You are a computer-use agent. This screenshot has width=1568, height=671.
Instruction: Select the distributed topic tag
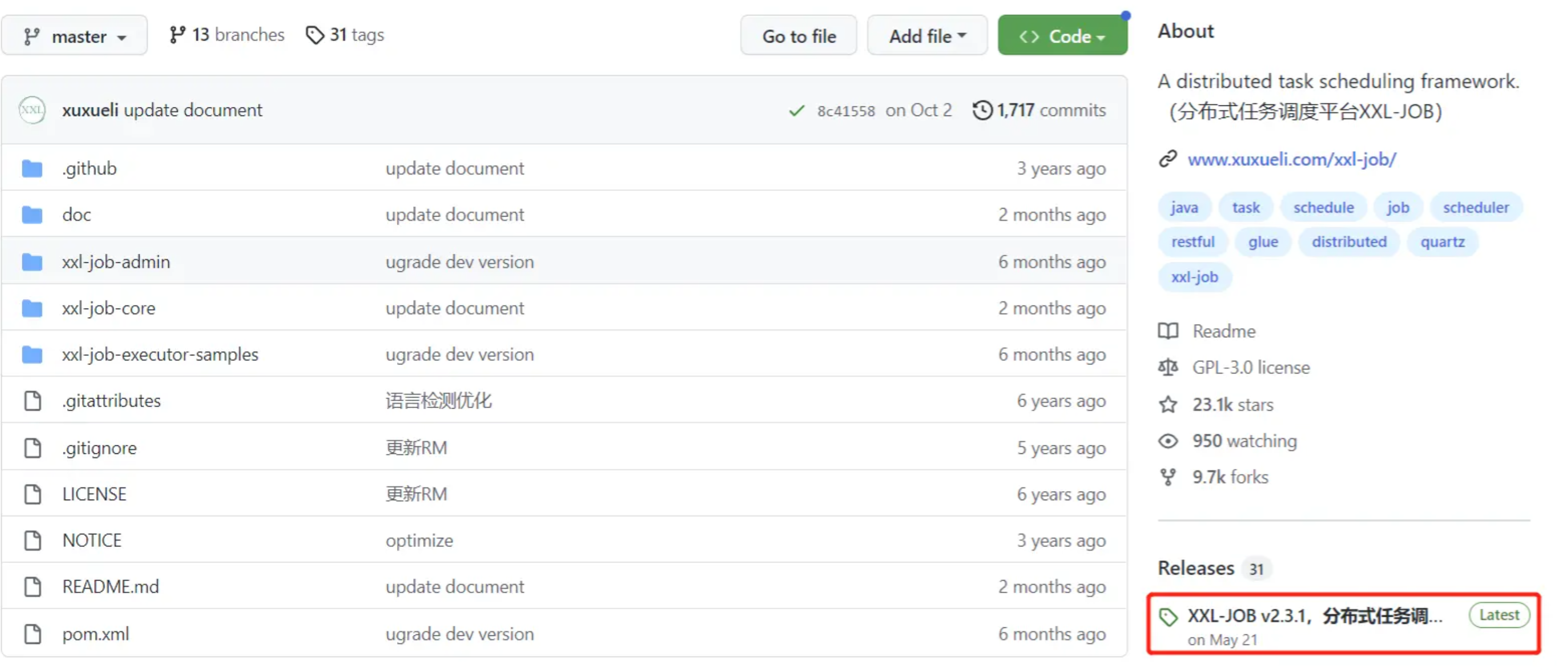(x=1349, y=242)
